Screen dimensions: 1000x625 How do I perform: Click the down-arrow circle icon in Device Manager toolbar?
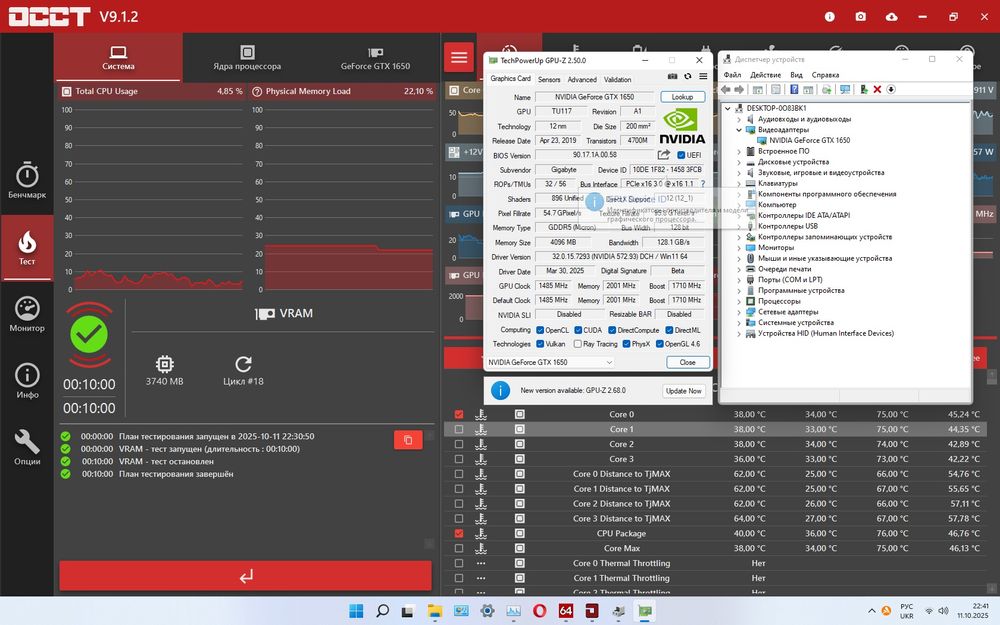pyautogui.click(x=891, y=89)
